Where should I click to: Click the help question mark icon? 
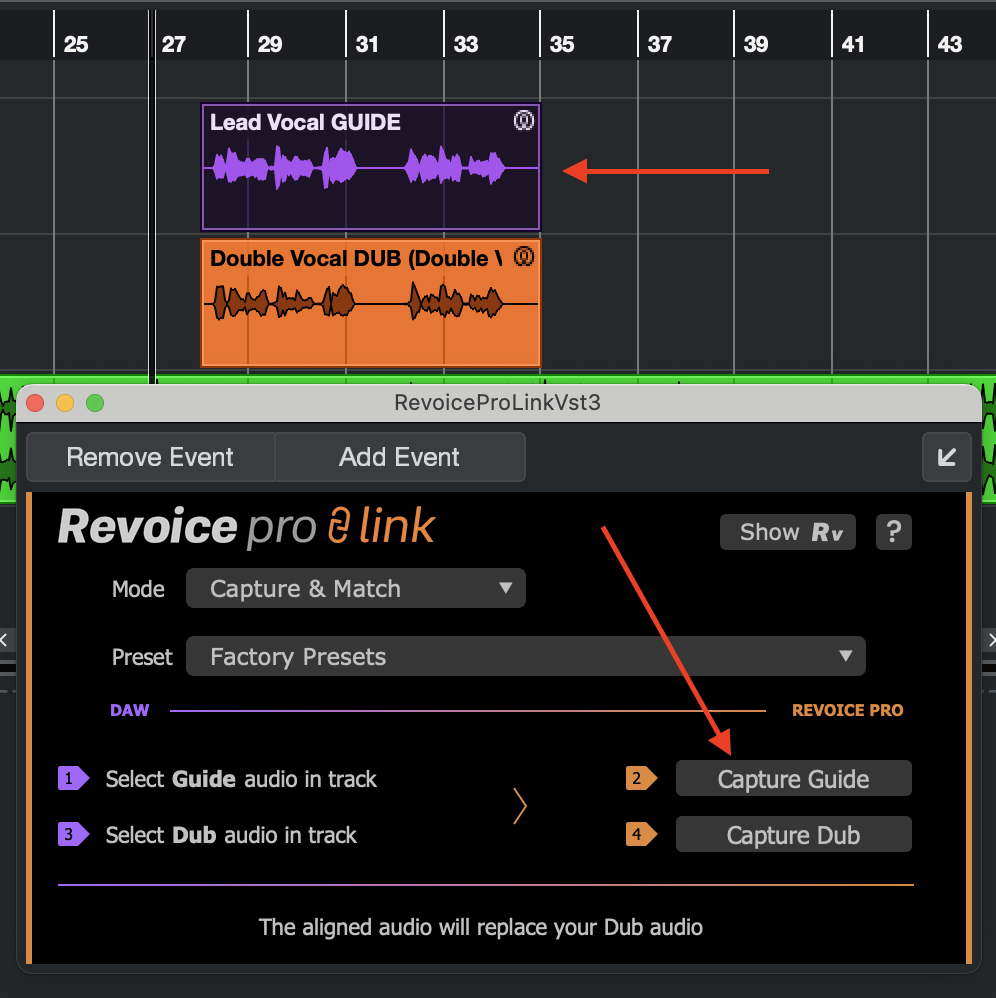click(893, 532)
